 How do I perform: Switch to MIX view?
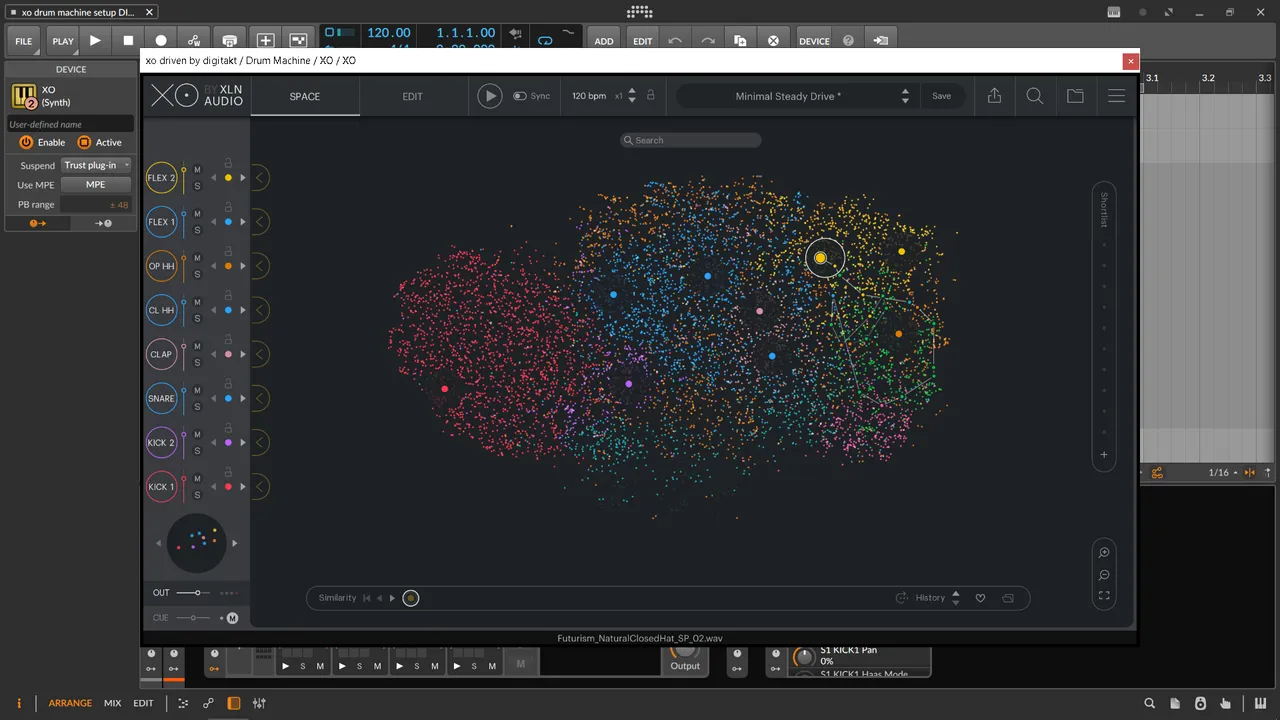[x=112, y=703]
